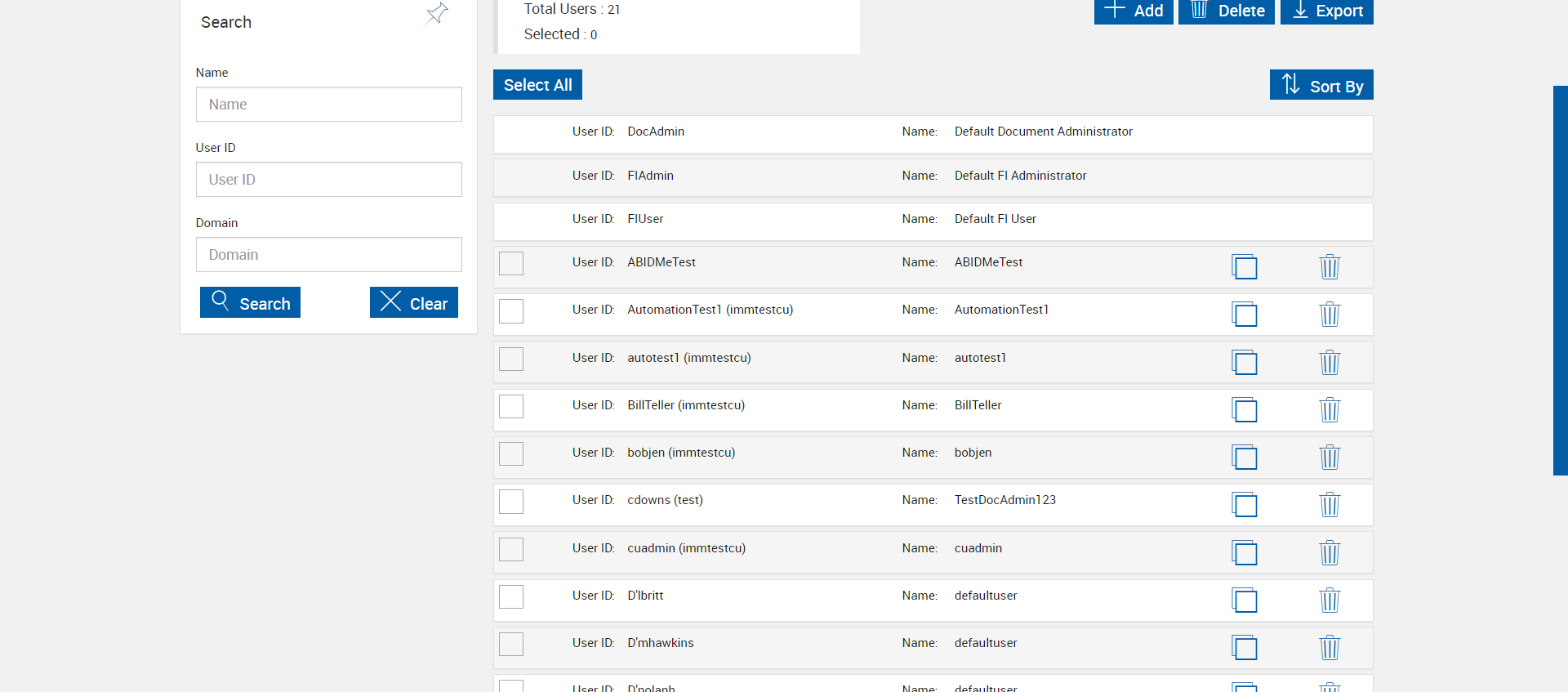Copy the bobjen user
1568x692 pixels.
(1245, 457)
